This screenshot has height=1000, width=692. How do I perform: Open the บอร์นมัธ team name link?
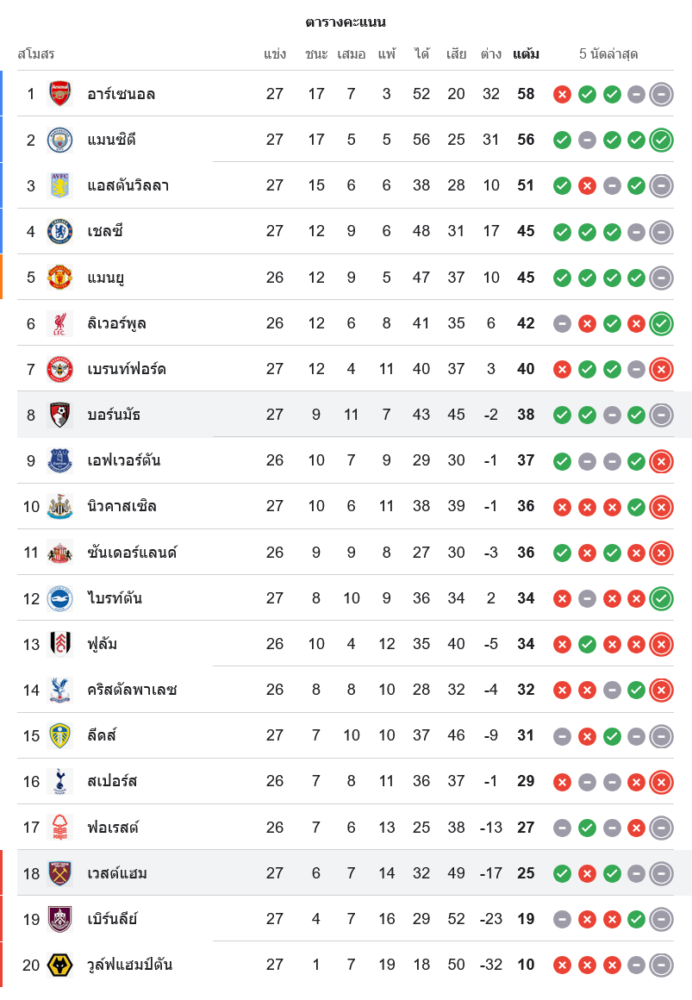pyautogui.click(x=112, y=415)
